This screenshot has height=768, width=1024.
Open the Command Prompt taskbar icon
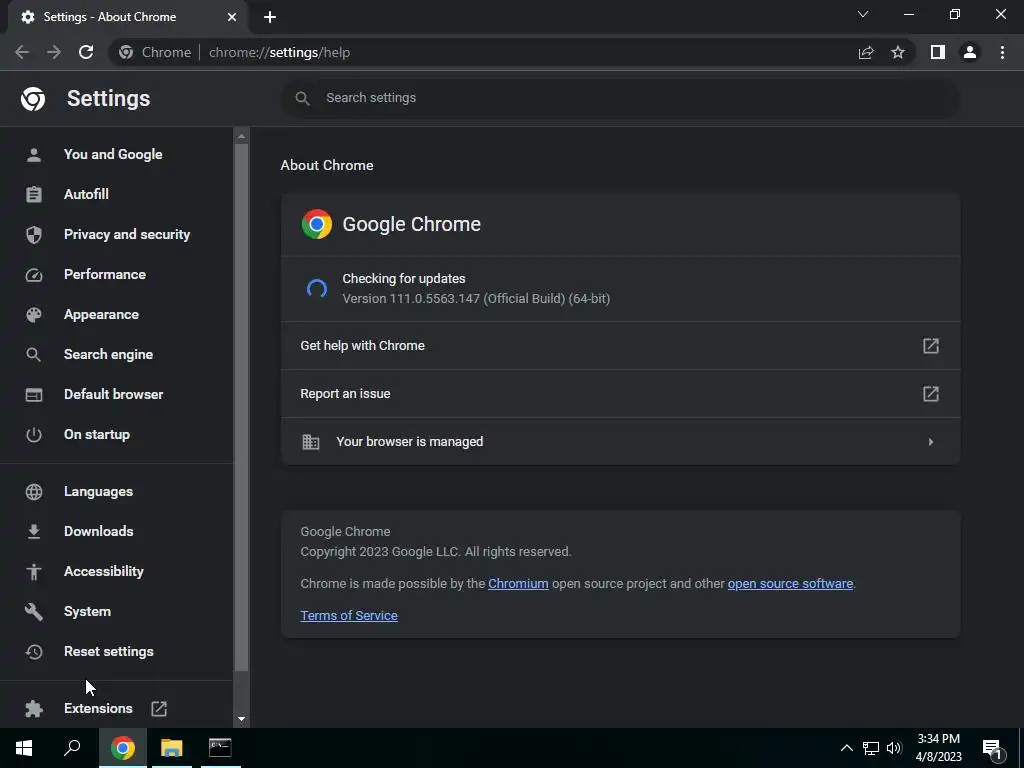(220, 748)
